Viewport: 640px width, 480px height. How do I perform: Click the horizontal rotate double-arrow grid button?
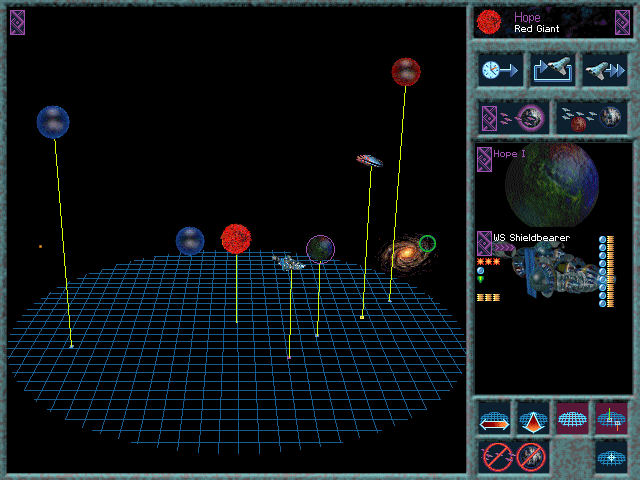click(x=494, y=418)
